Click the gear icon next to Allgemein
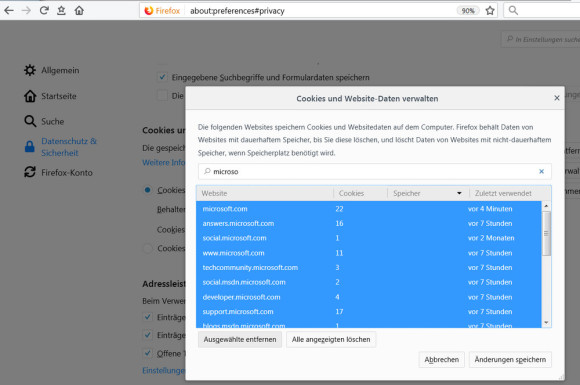Image resolution: width=580 pixels, height=385 pixels. (30, 70)
